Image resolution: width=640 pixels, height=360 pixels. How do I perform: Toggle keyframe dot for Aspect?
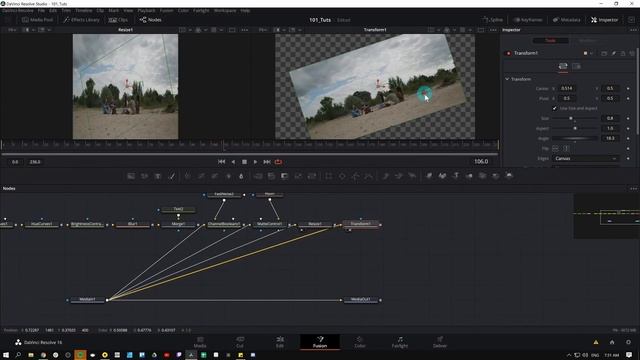(x=628, y=128)
